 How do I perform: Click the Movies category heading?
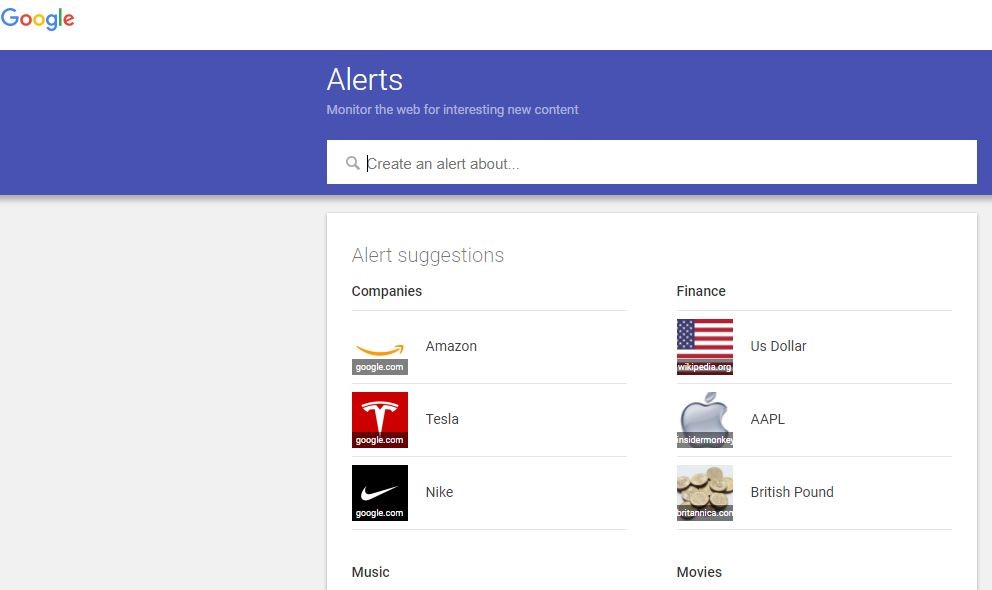click(699, 572)
